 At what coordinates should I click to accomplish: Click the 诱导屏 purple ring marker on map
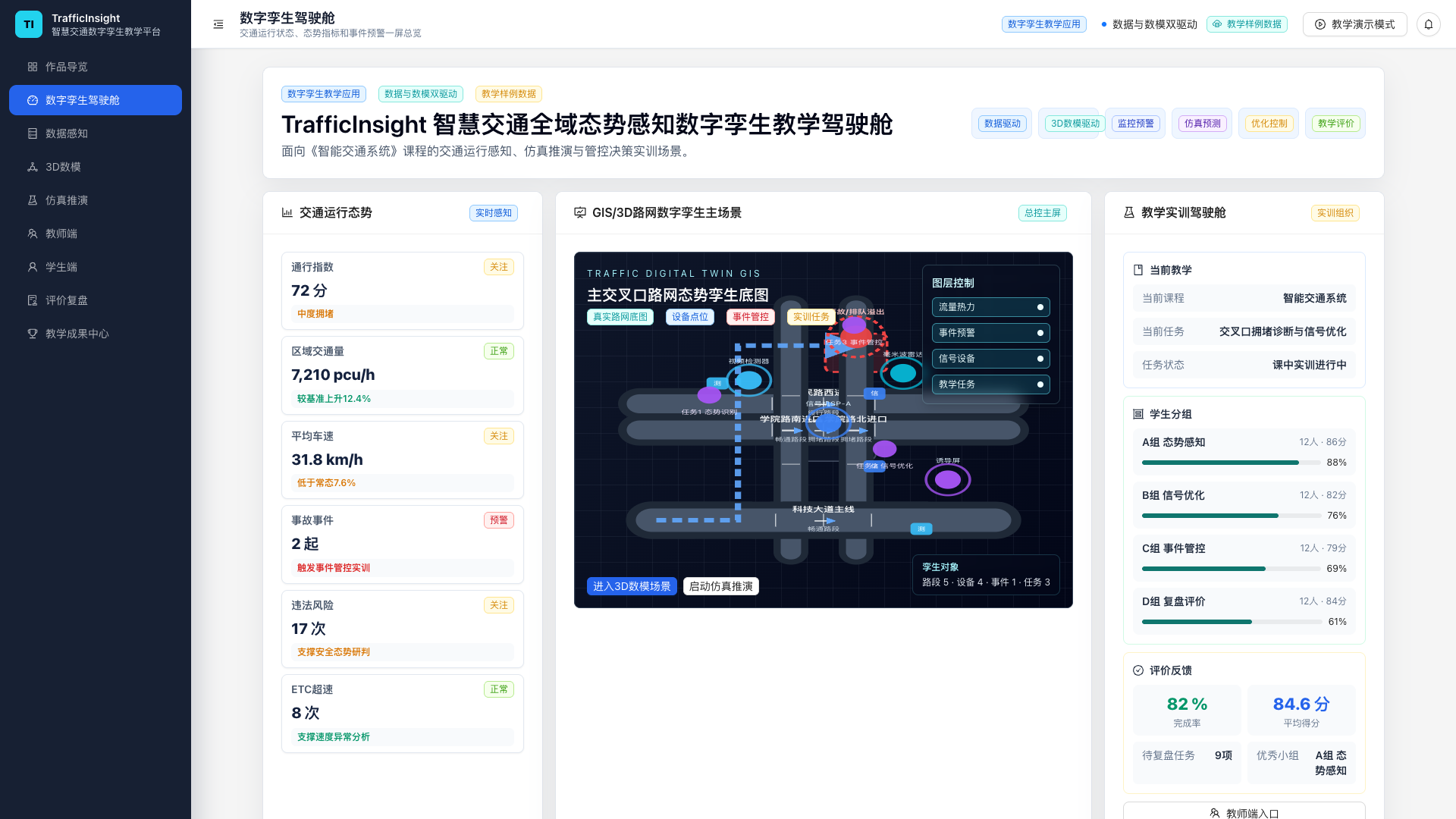click(948, 479)
